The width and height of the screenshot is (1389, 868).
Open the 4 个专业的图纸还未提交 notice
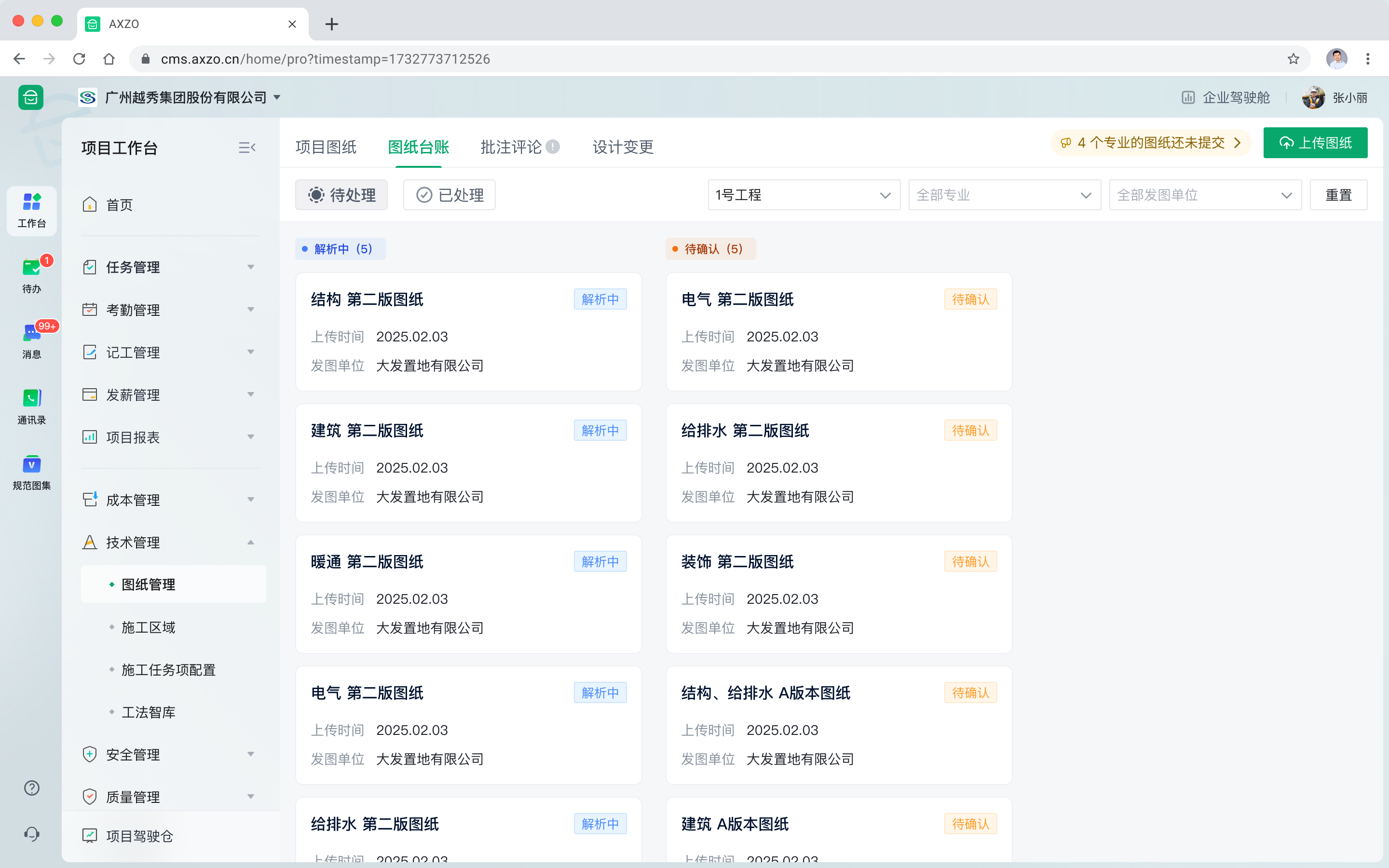[1150, 143]
